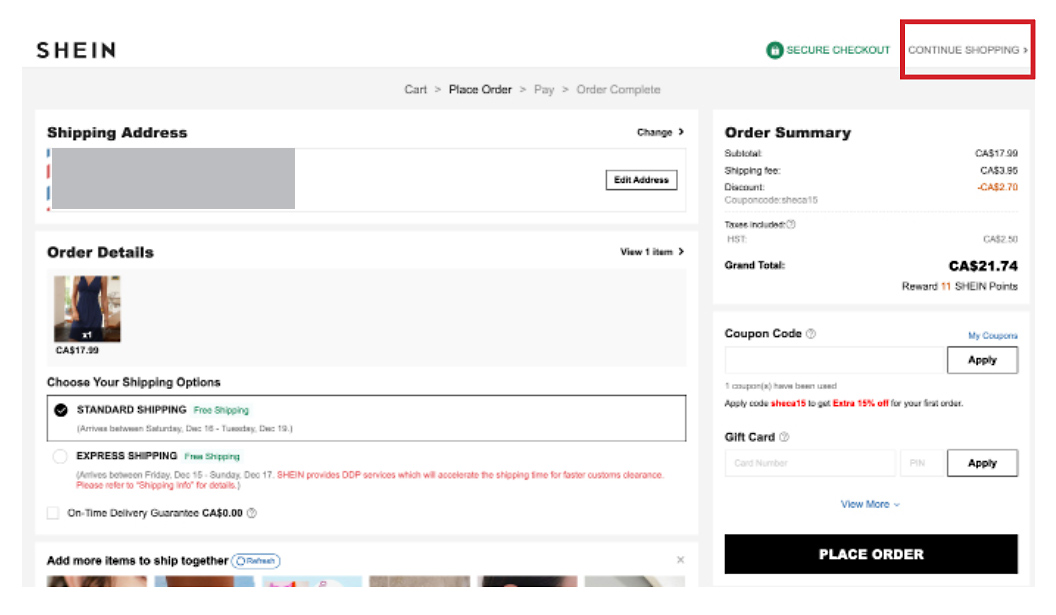Image resolution: width=1056 pixels, height=615 pixels.
Task: Click the coupon code input field
Action: coord(835,360)
